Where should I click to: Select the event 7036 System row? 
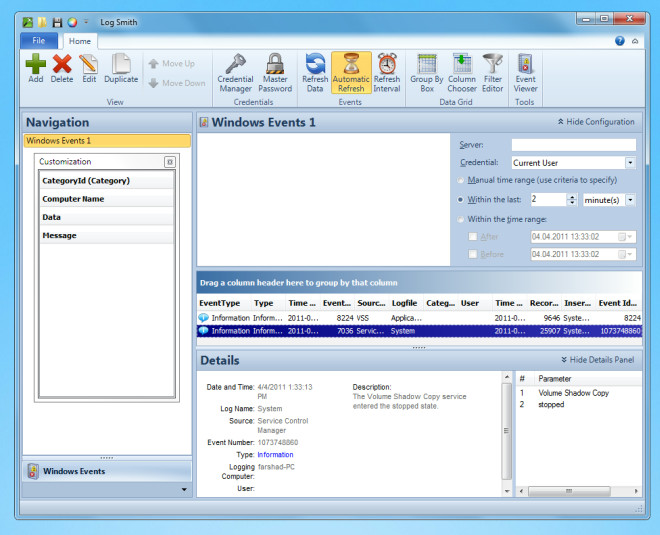[x=419, y=331]
